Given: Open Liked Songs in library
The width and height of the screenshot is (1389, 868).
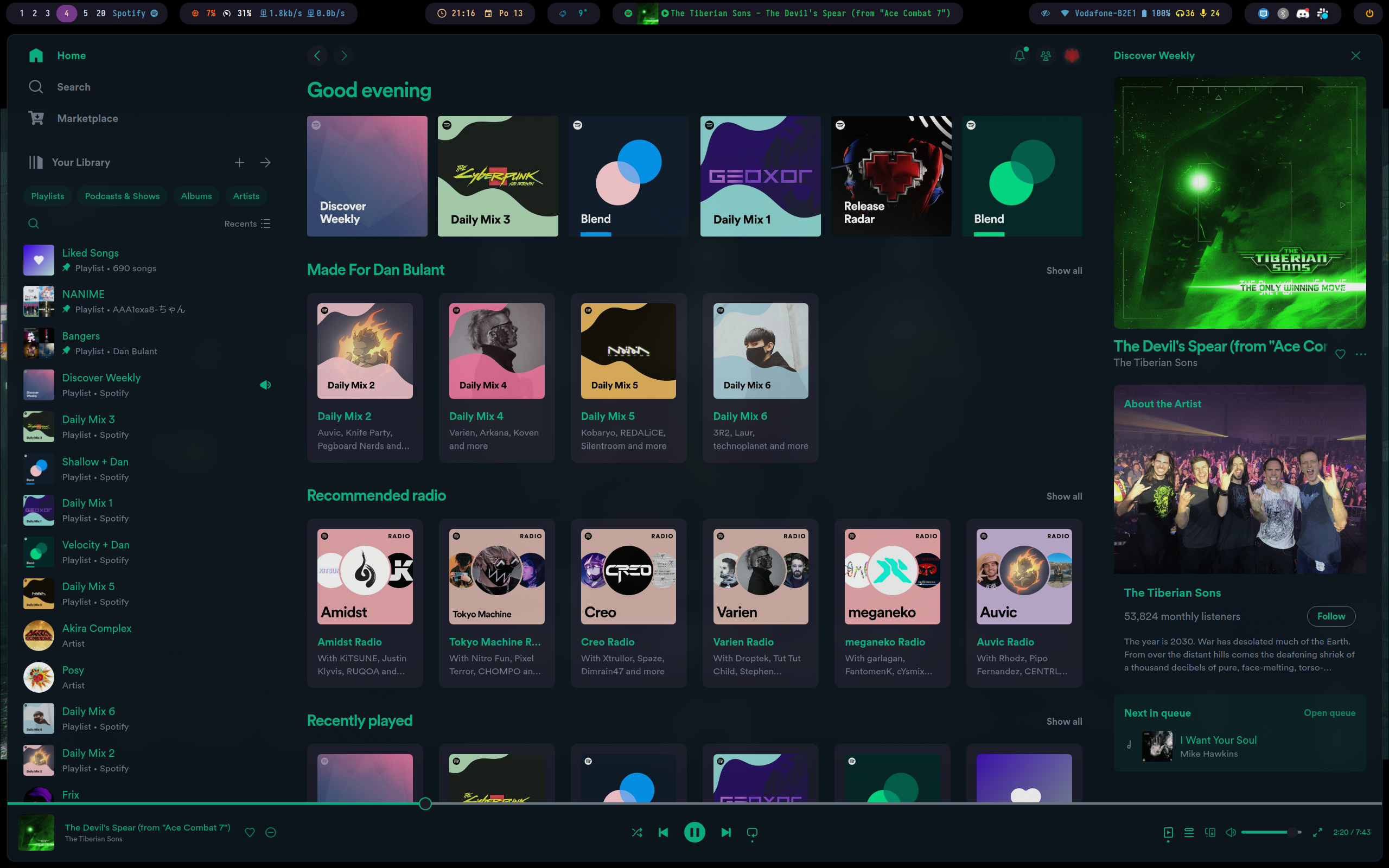Looking at the screenshot, I should point(148,260).
